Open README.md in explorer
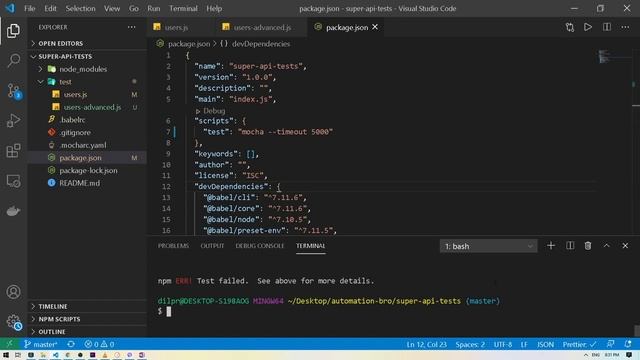 pos(79,183)
